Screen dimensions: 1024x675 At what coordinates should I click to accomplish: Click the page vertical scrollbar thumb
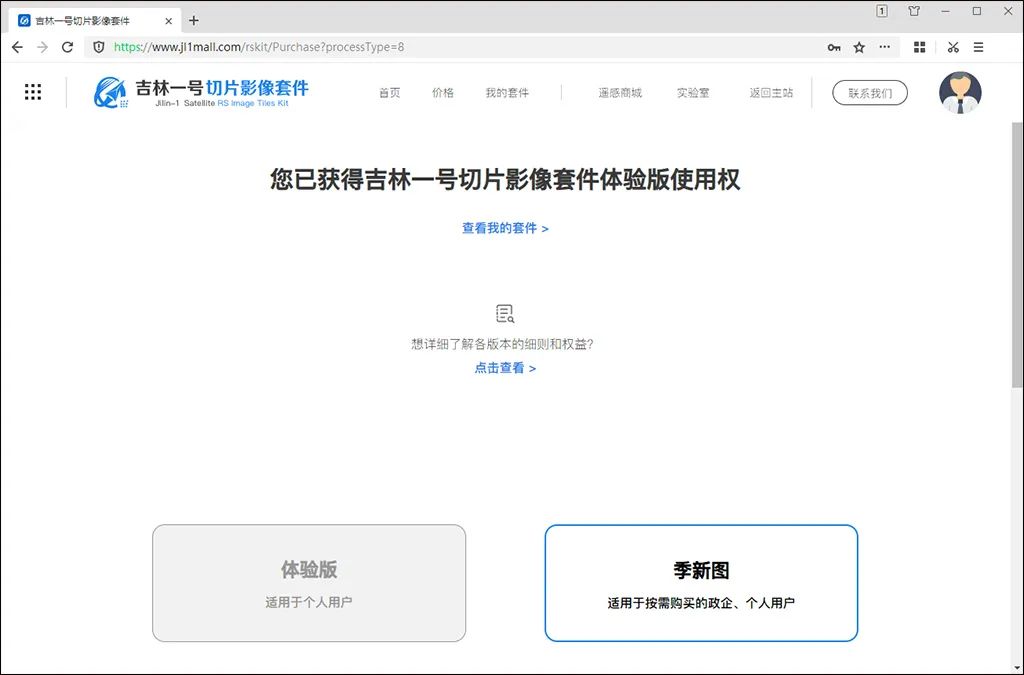[1017, 255]
